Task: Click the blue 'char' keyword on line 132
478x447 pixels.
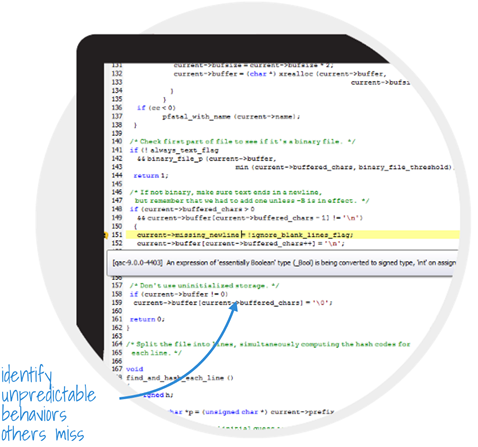Action: [x=258, y=74]
